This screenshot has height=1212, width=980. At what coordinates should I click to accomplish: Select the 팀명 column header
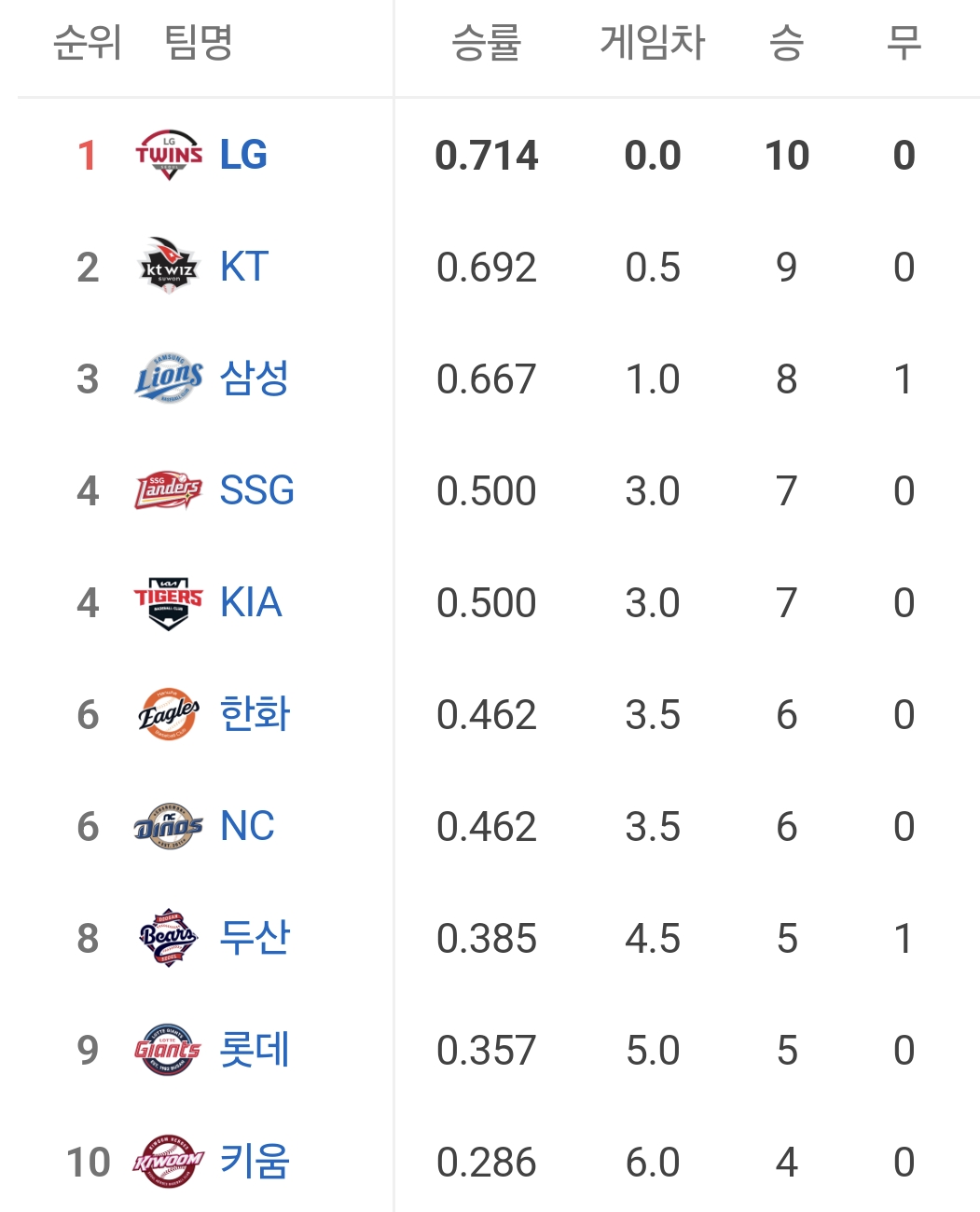coord(199,42)
